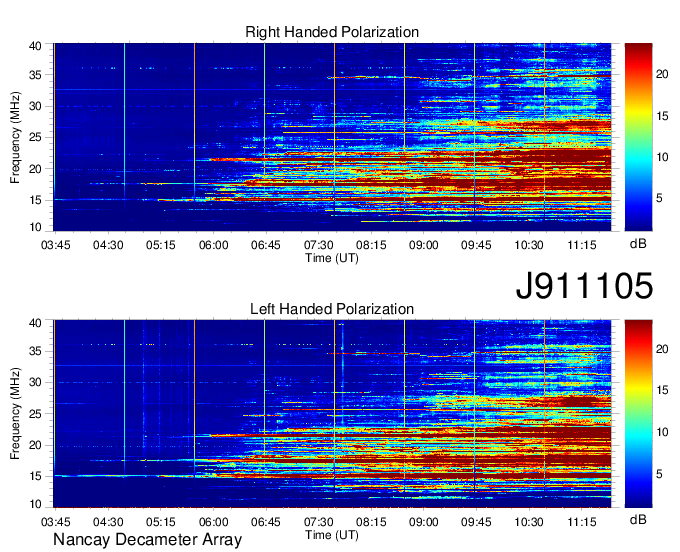Click the bottom plot's Time (UT) label
The width and height of the screenshot is (680, 552).
click(x=332, y=535)
